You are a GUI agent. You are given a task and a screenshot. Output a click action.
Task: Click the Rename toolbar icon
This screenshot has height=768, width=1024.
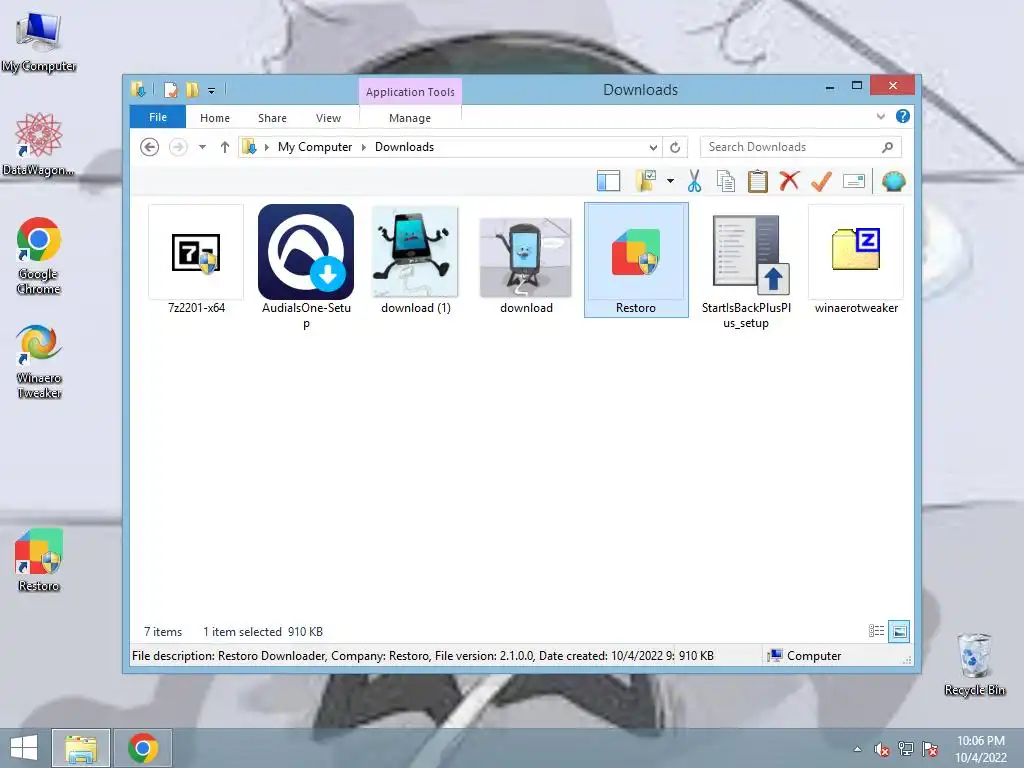[x=854, y=181]
